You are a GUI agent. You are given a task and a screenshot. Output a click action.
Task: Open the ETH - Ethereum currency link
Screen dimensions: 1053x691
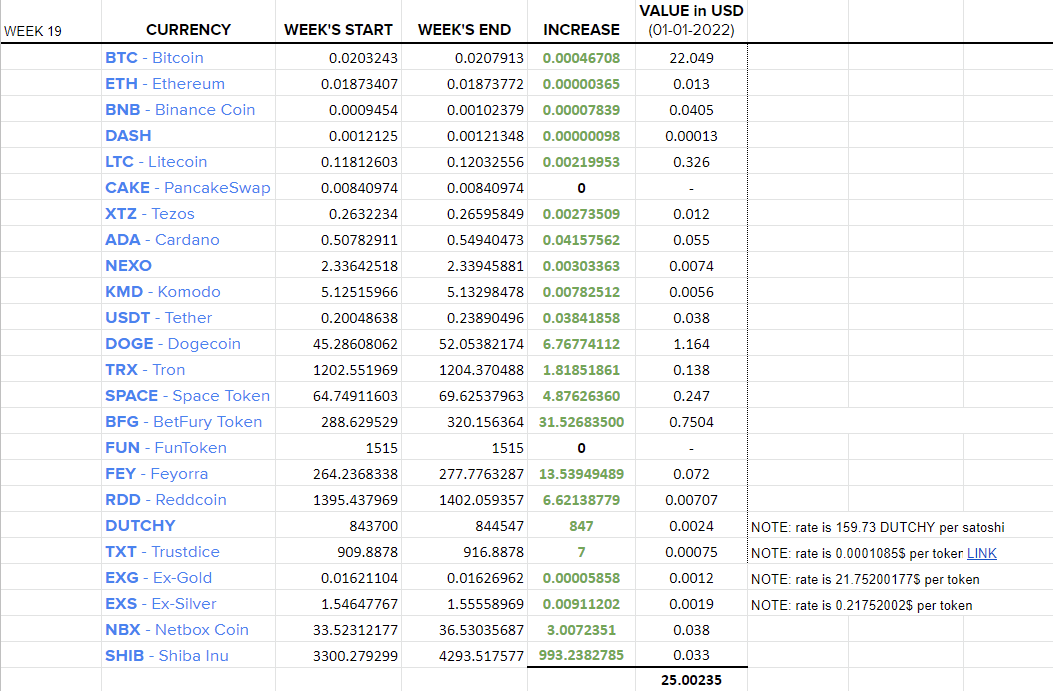pyautogui.click(x=165, y=84)
